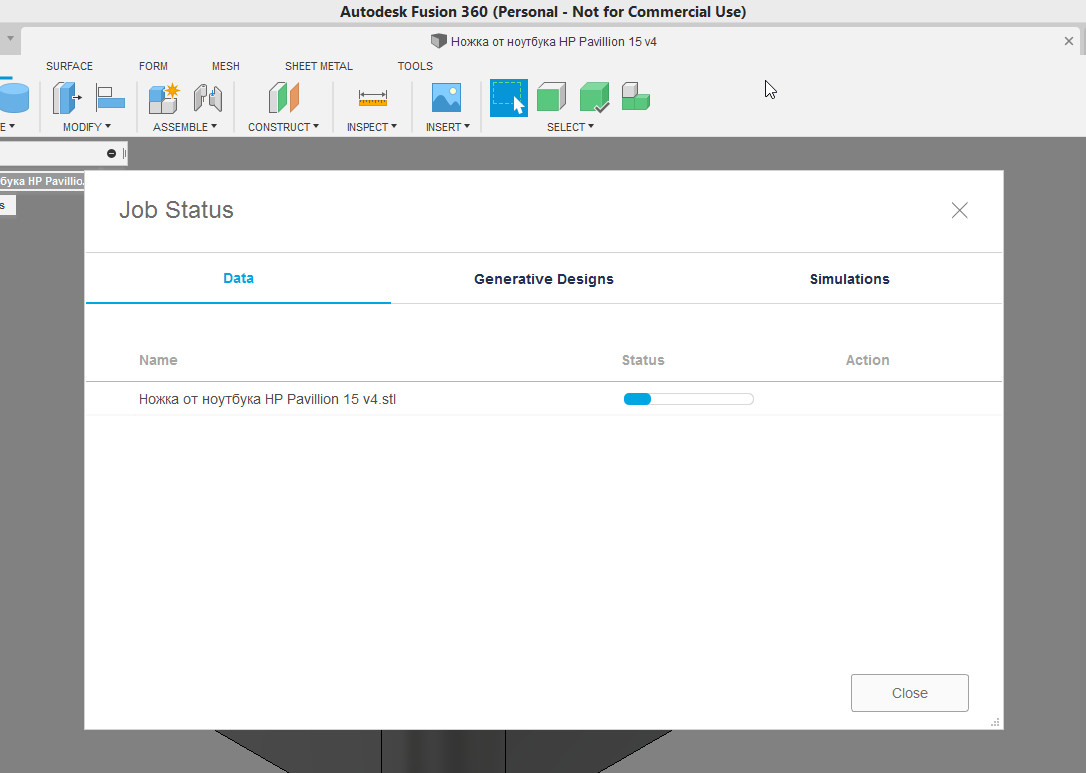Dismiss Job Status dialog with X icon

959,210
